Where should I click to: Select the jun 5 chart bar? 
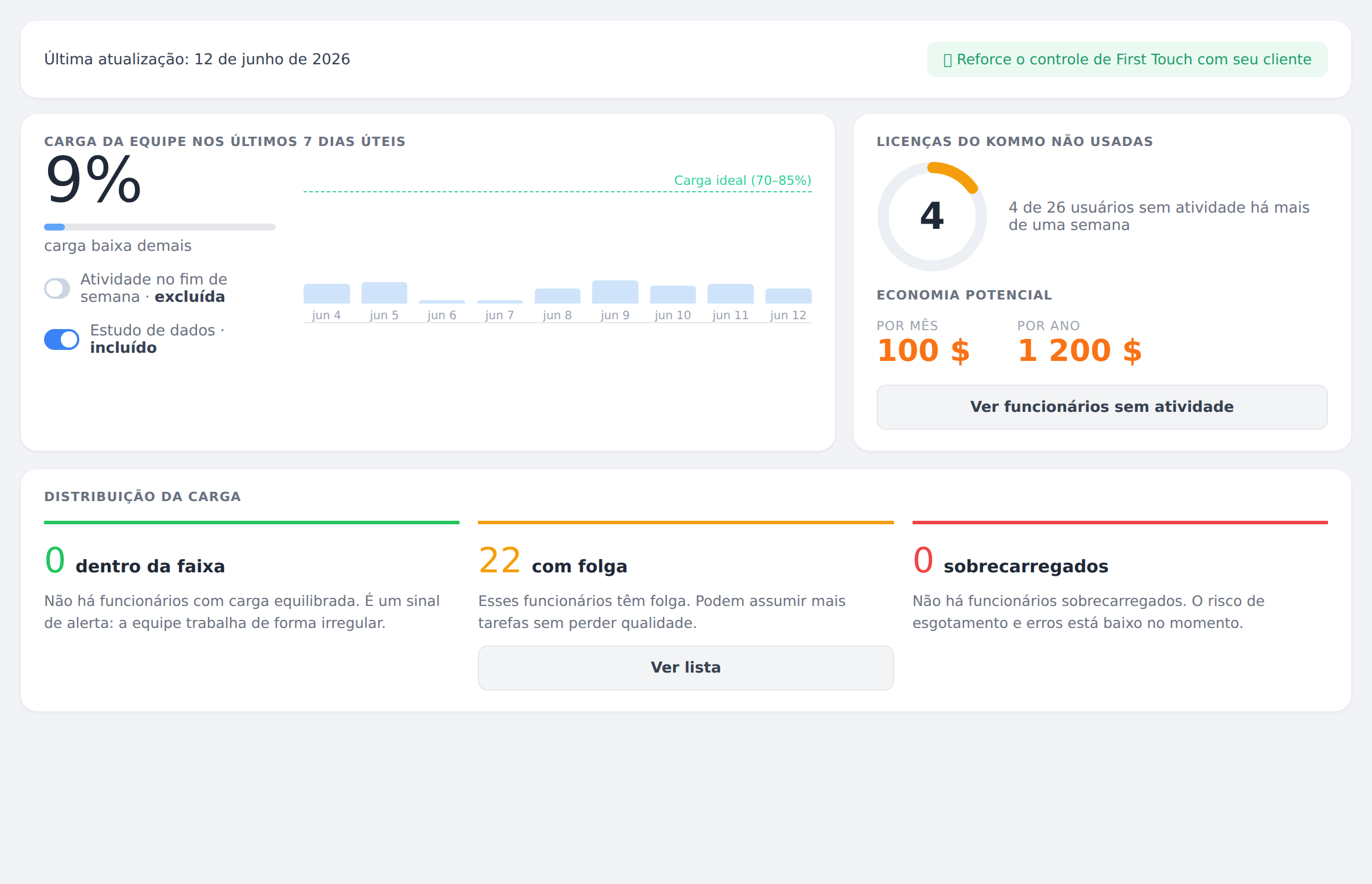(384, 293)
